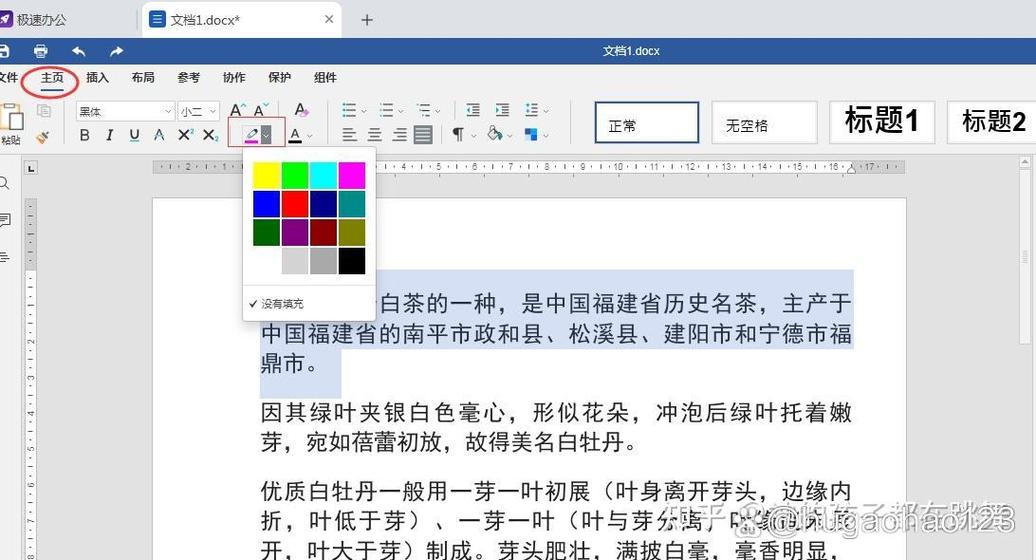This screenshot has width=1036, height=560.
Task: Close the 文档1.docx tab
Action: pyautogui.click(x=328, y=20)
